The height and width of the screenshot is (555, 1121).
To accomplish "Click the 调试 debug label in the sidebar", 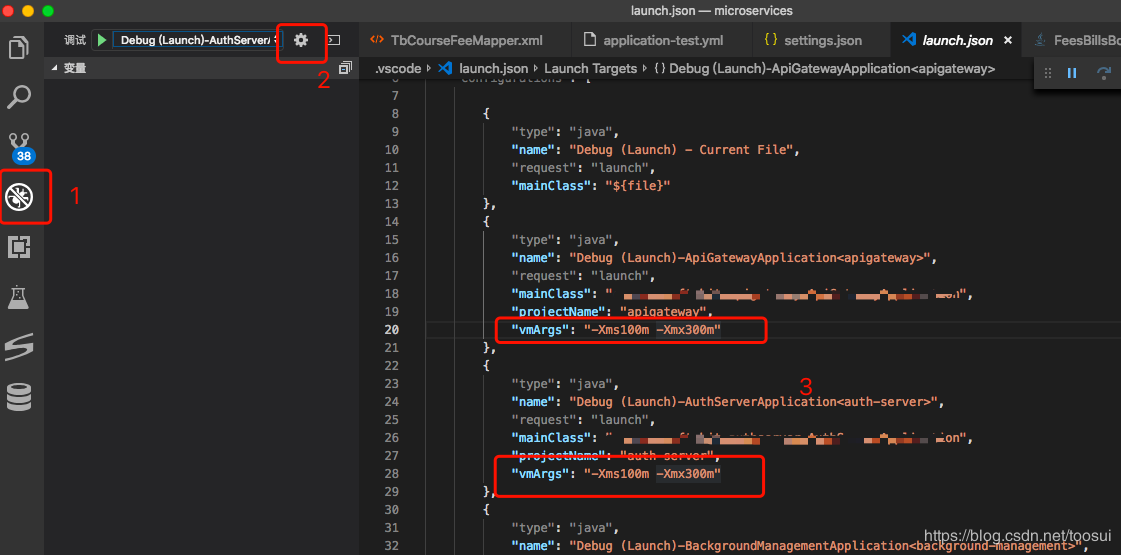I will point(74,41).
